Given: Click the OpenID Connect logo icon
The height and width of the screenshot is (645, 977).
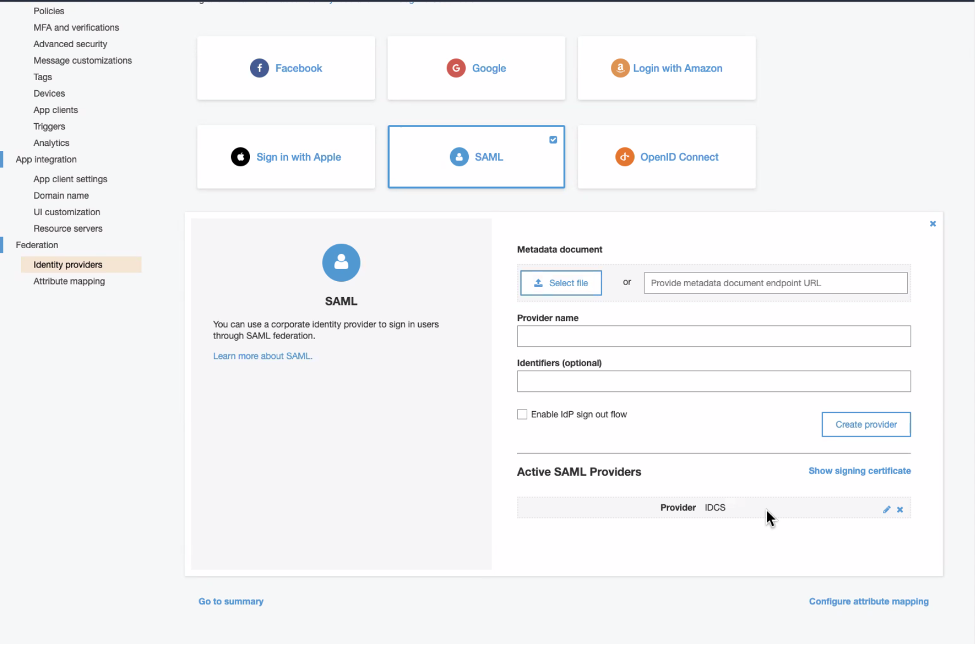Looking at the screenshot, I should pos(624,157).
